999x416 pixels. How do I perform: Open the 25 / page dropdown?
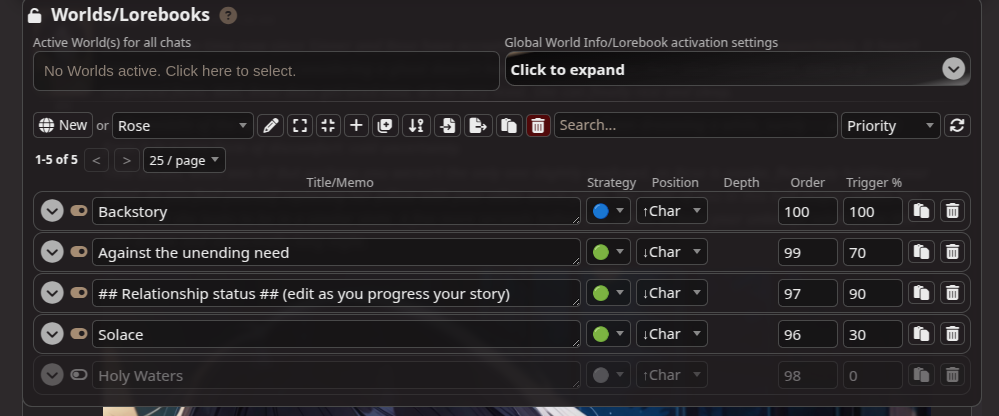[184, 161]
